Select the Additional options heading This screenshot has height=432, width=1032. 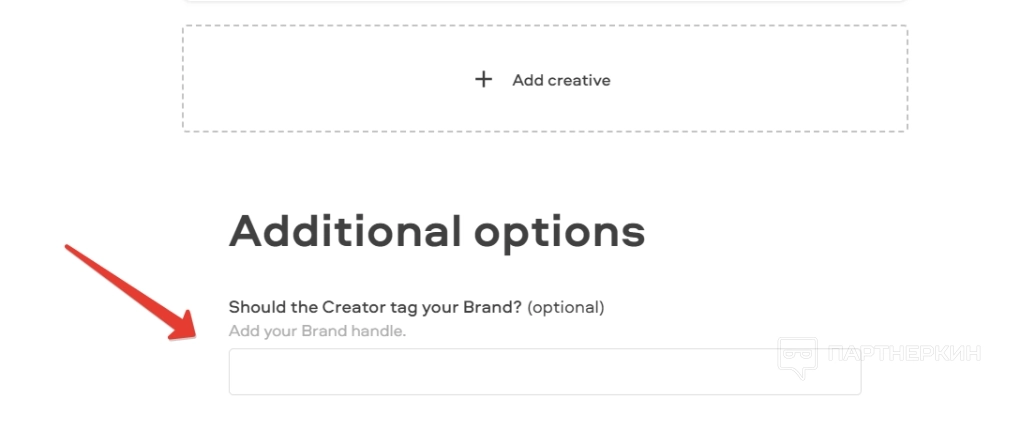pos(437,232)
